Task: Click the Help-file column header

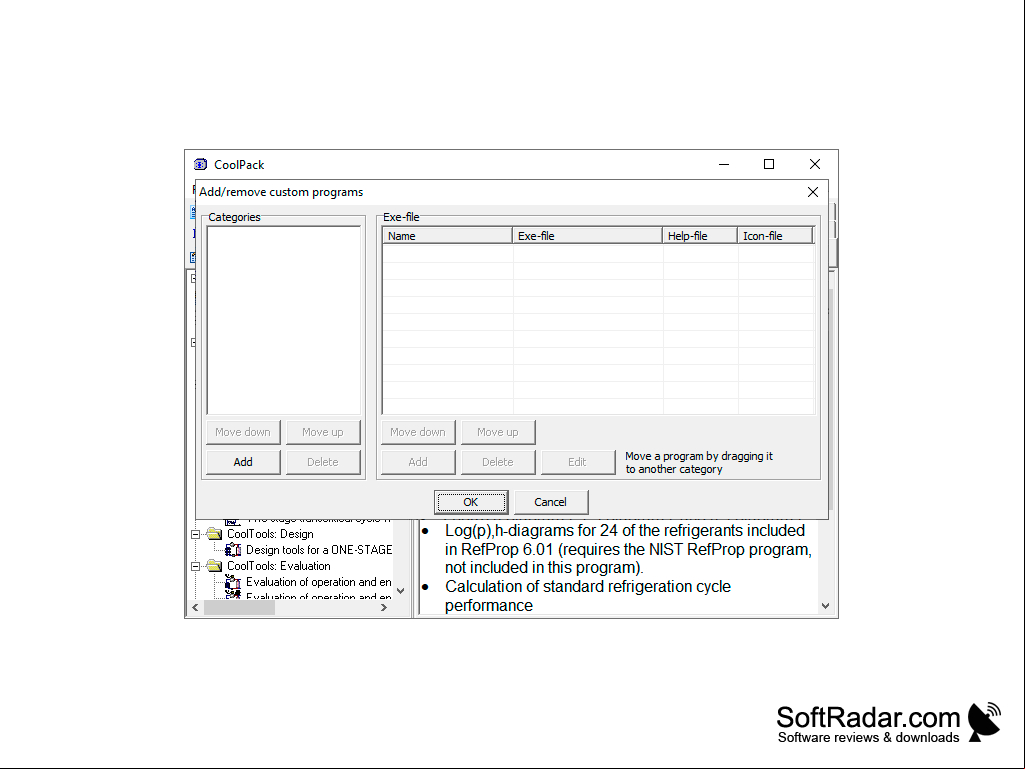Action: [700, 235]
